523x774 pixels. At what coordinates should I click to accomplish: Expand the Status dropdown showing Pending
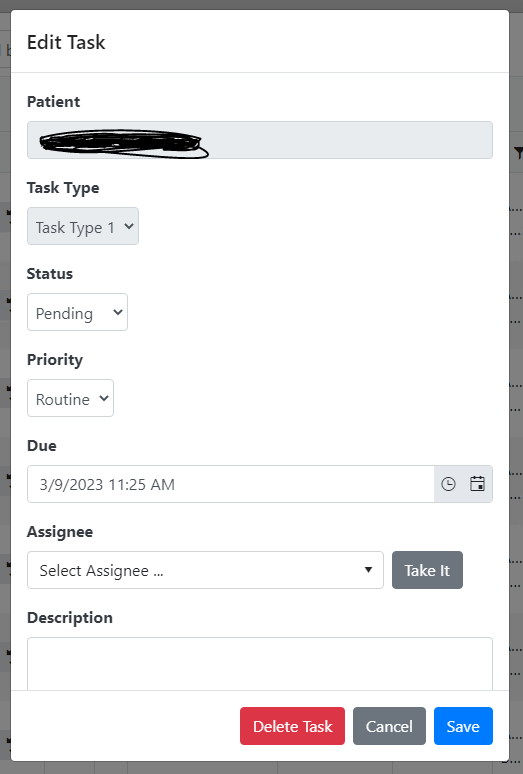[77, 312]
